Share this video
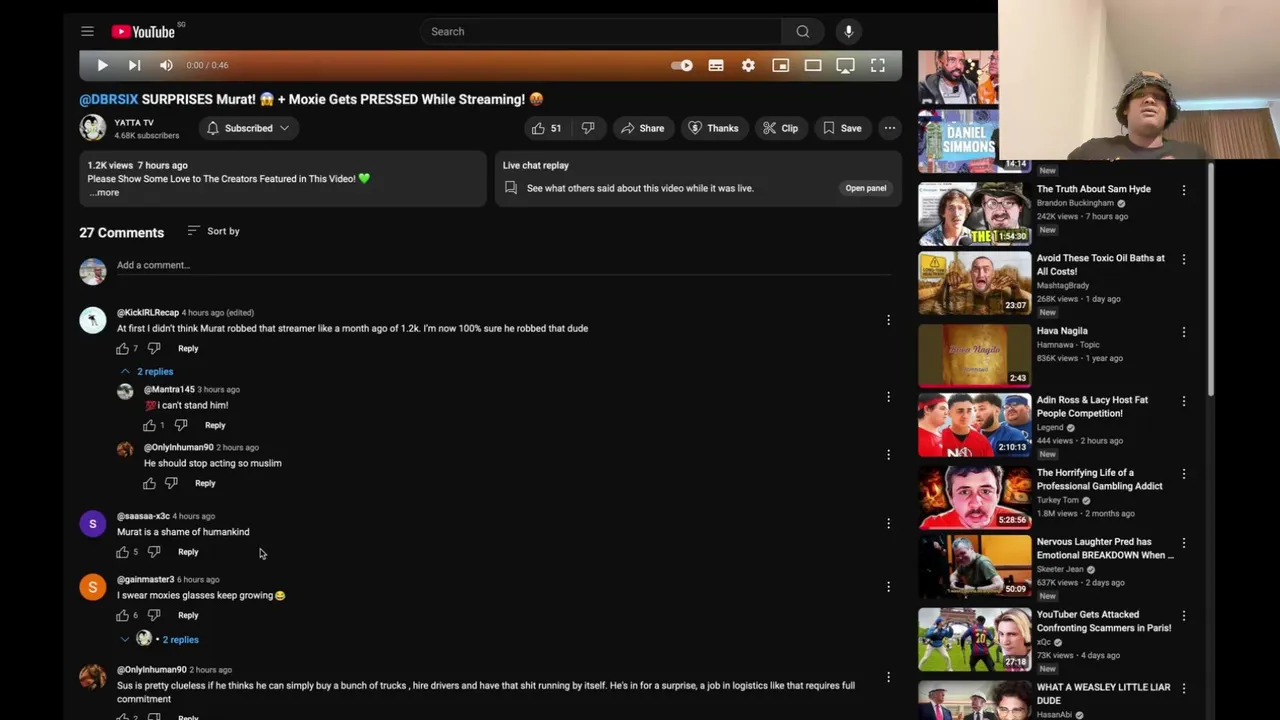The height and width of the screenshot is (720, 1280). pyautogui.click(x=642, y=128)
